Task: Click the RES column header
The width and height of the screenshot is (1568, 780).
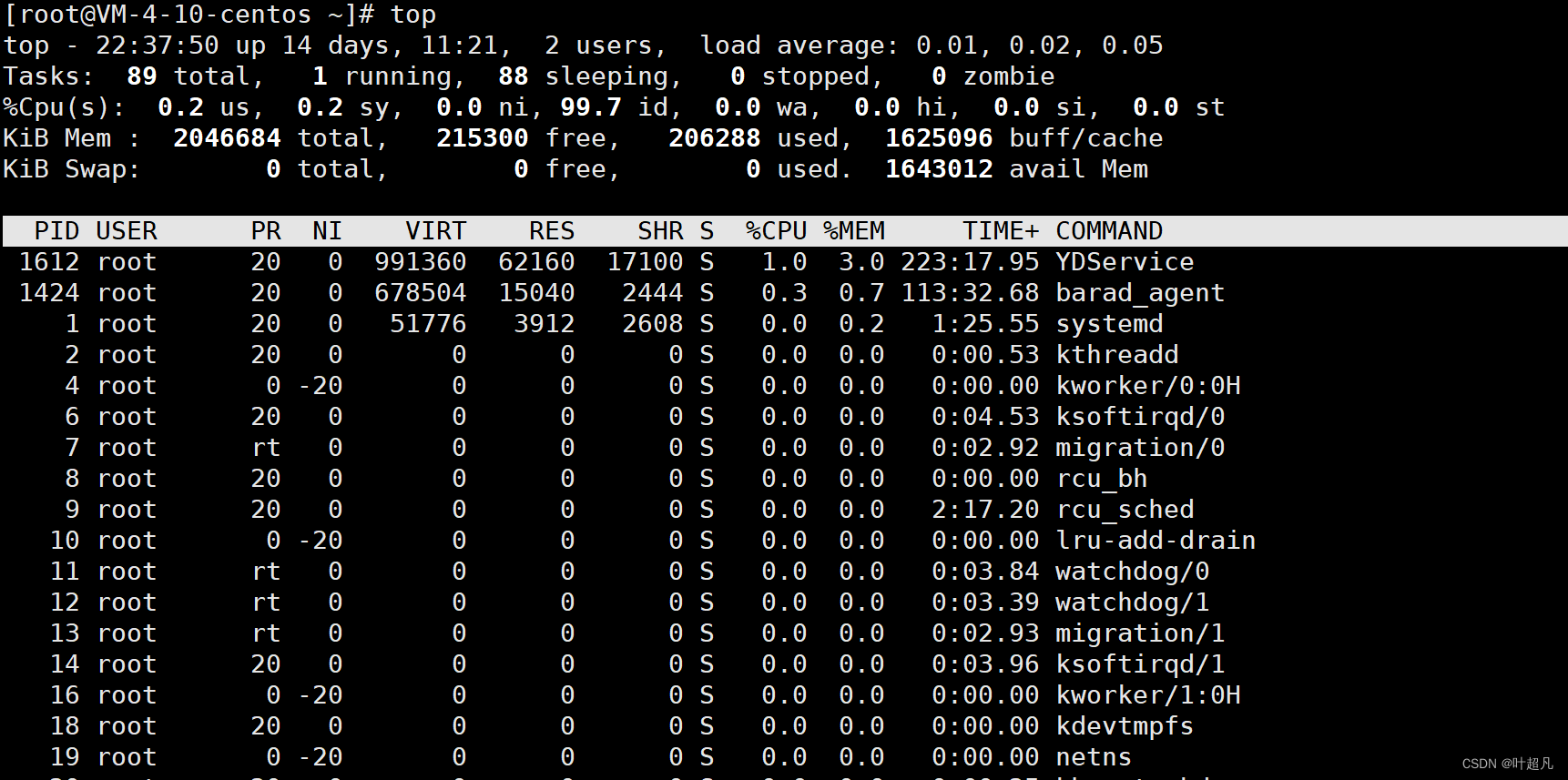Action: 552,231
